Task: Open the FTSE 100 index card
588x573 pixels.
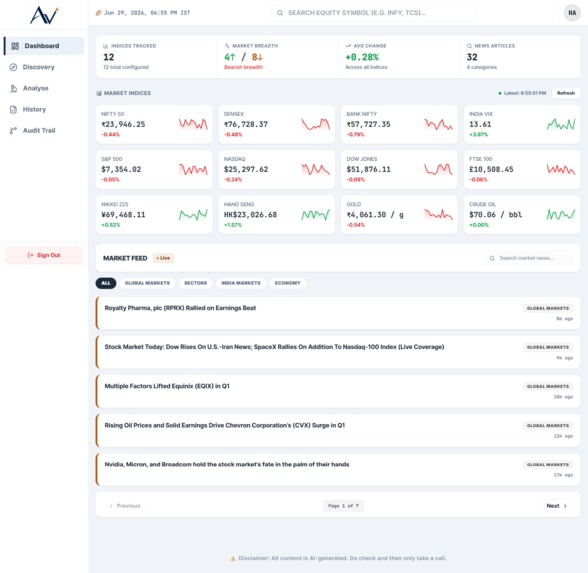Action: click(x=522, y=170)
